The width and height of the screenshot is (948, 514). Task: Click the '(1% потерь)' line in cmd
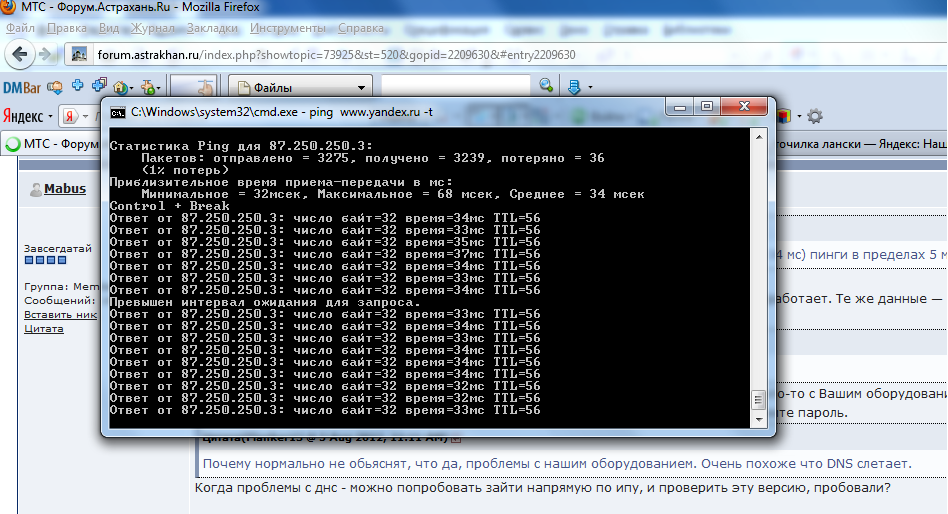coord(185,170)
